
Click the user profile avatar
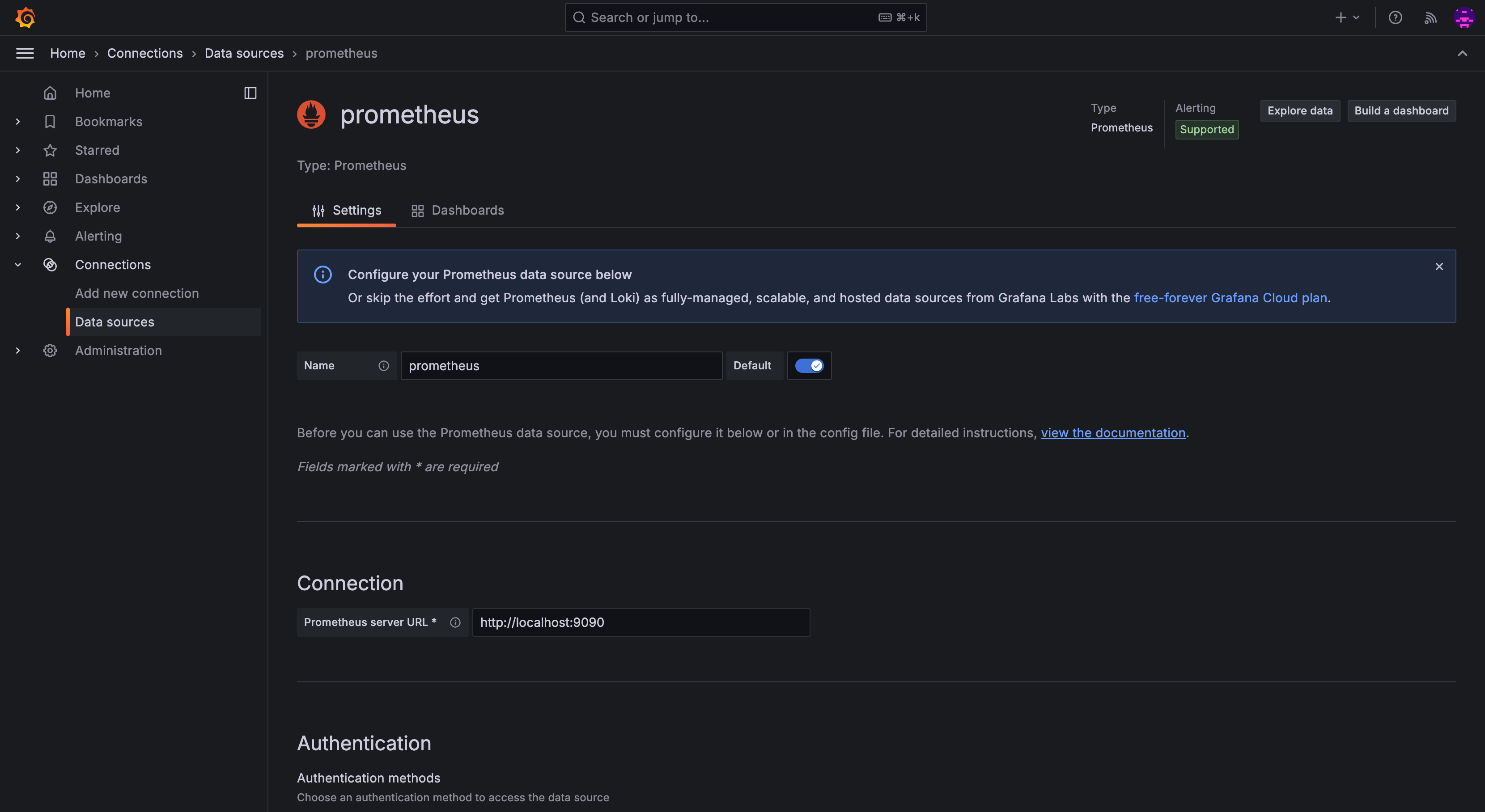(x=1464, y=17)
